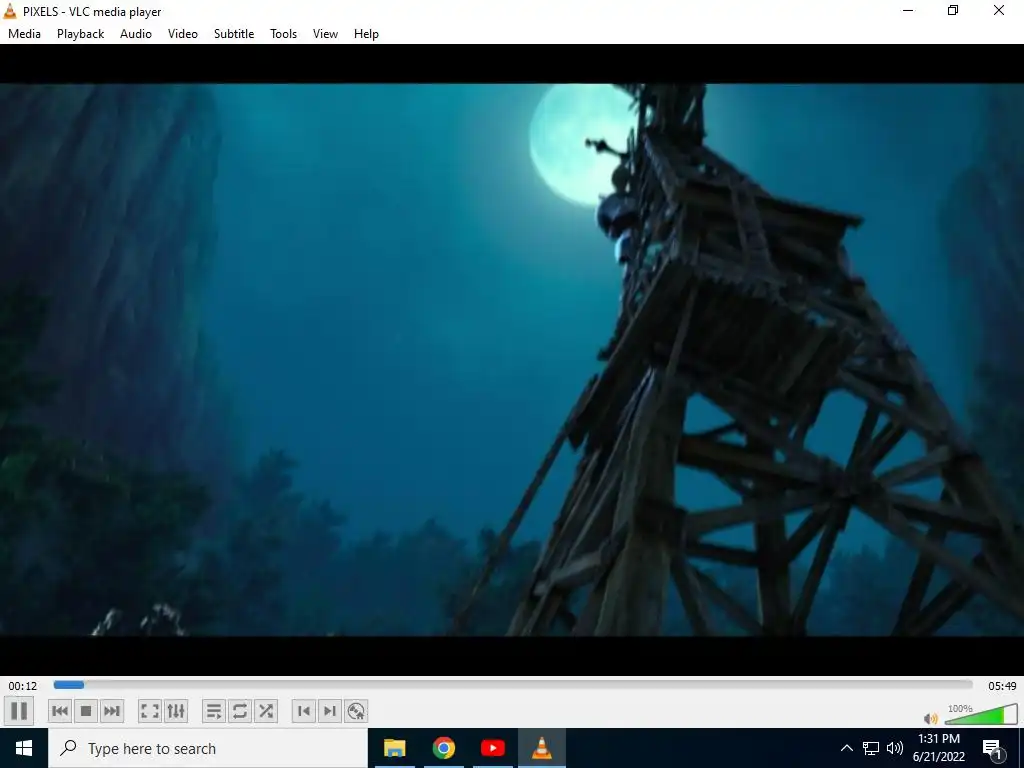This screenshot has height=768, width=1024.
Task: Focus the taskbar search box
Action: point(208,748)
